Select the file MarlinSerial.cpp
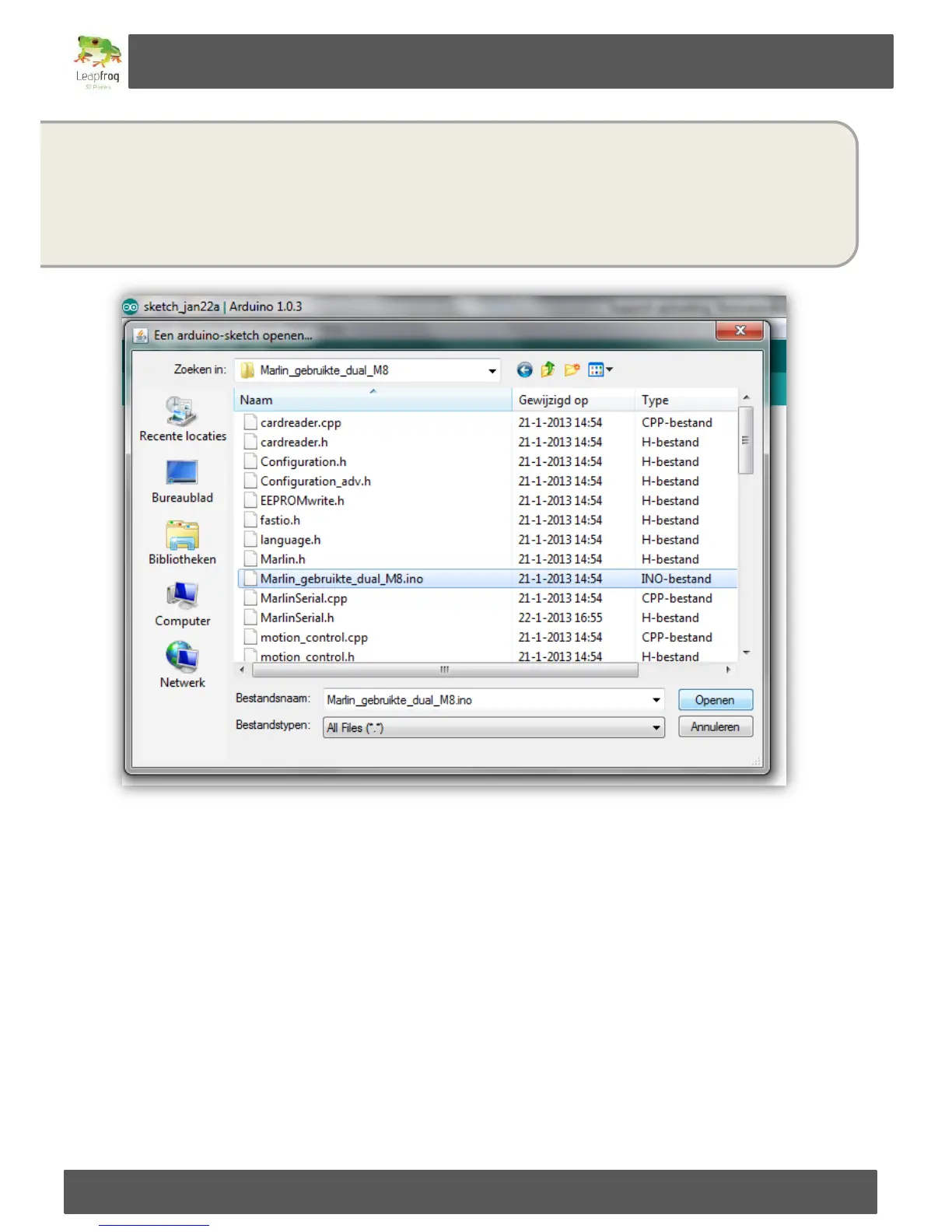The image size is (952, 1232). (x=303, y=598)
